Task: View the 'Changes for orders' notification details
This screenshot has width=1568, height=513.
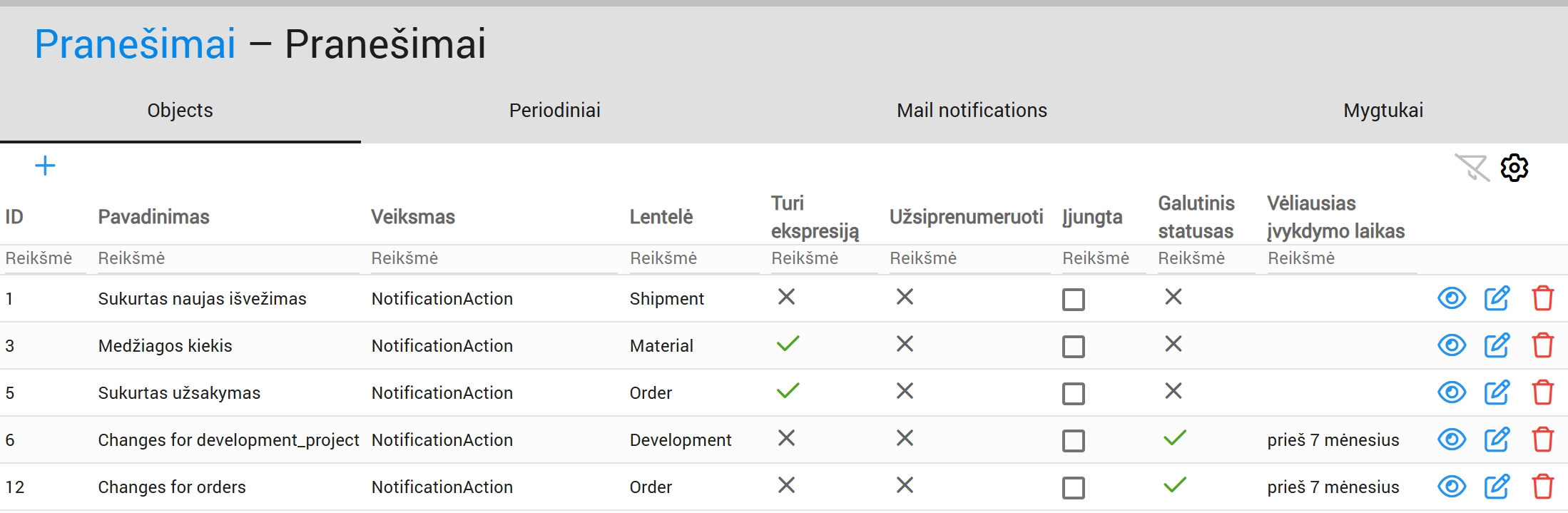Action: 1451,487
